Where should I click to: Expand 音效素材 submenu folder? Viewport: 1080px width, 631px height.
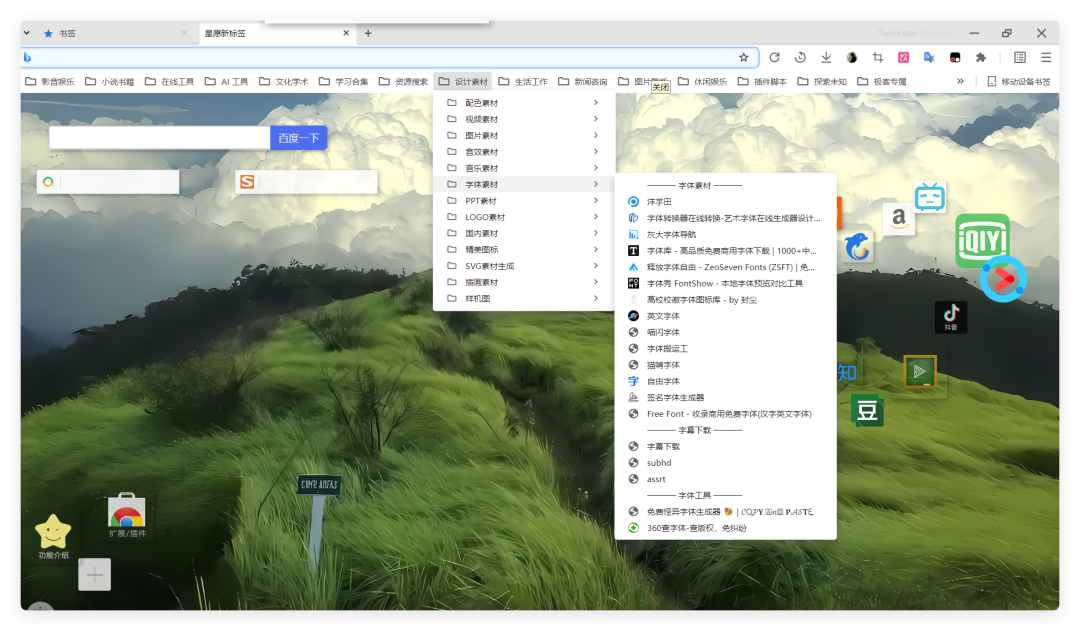(521, 152)
